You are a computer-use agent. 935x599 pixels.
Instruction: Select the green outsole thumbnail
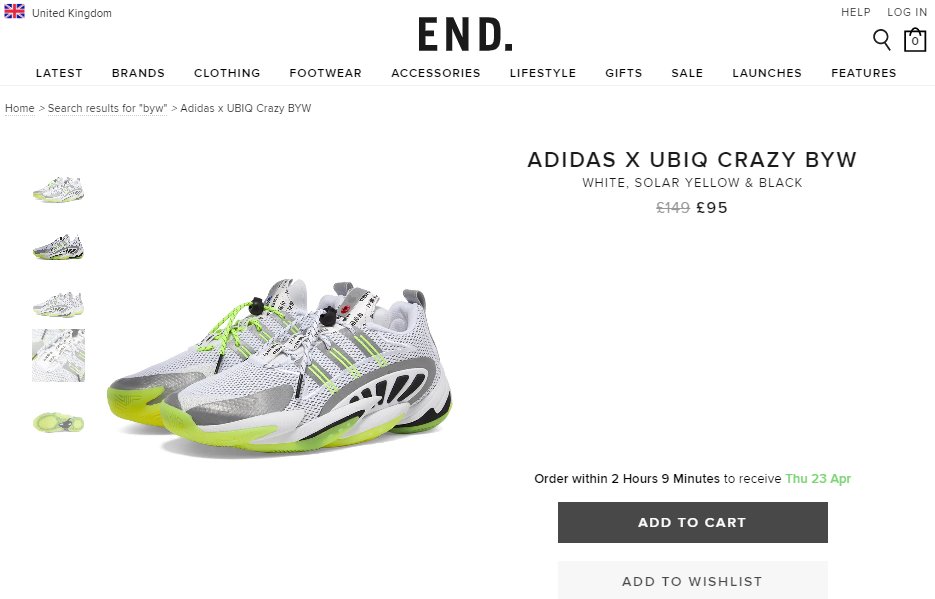(x=58, y=422)
